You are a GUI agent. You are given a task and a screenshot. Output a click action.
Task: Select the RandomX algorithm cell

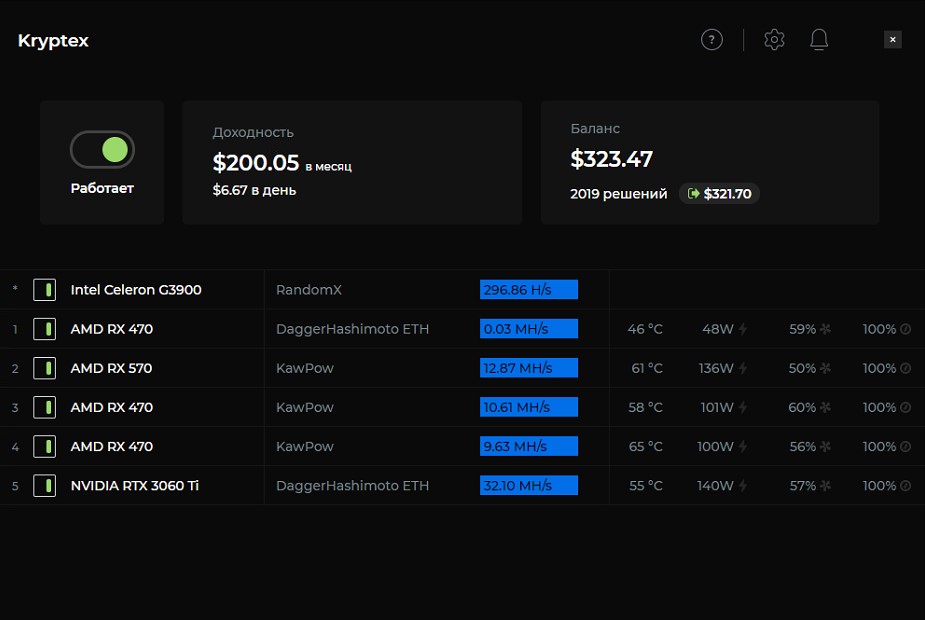pyautogui.click(x=309, y=290)
